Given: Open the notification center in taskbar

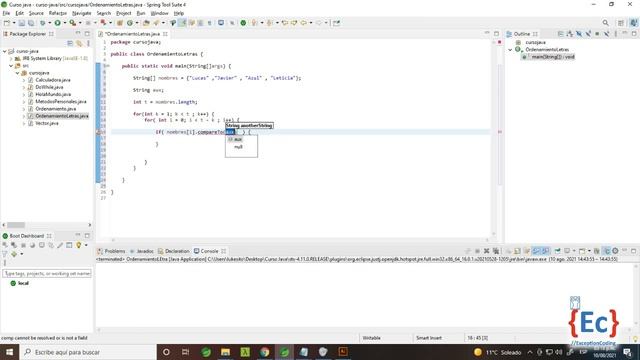Looking at the screenshot, I should point(627,352).
